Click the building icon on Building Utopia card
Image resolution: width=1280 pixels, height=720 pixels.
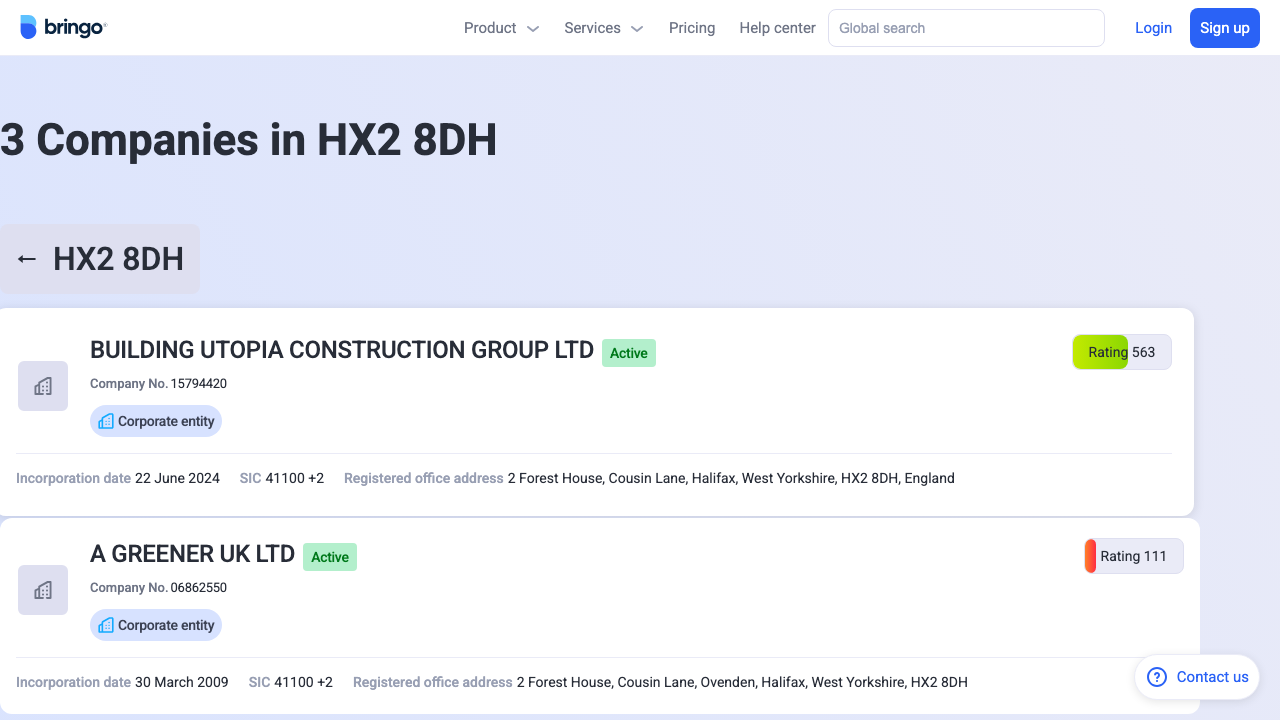[42, 385]
